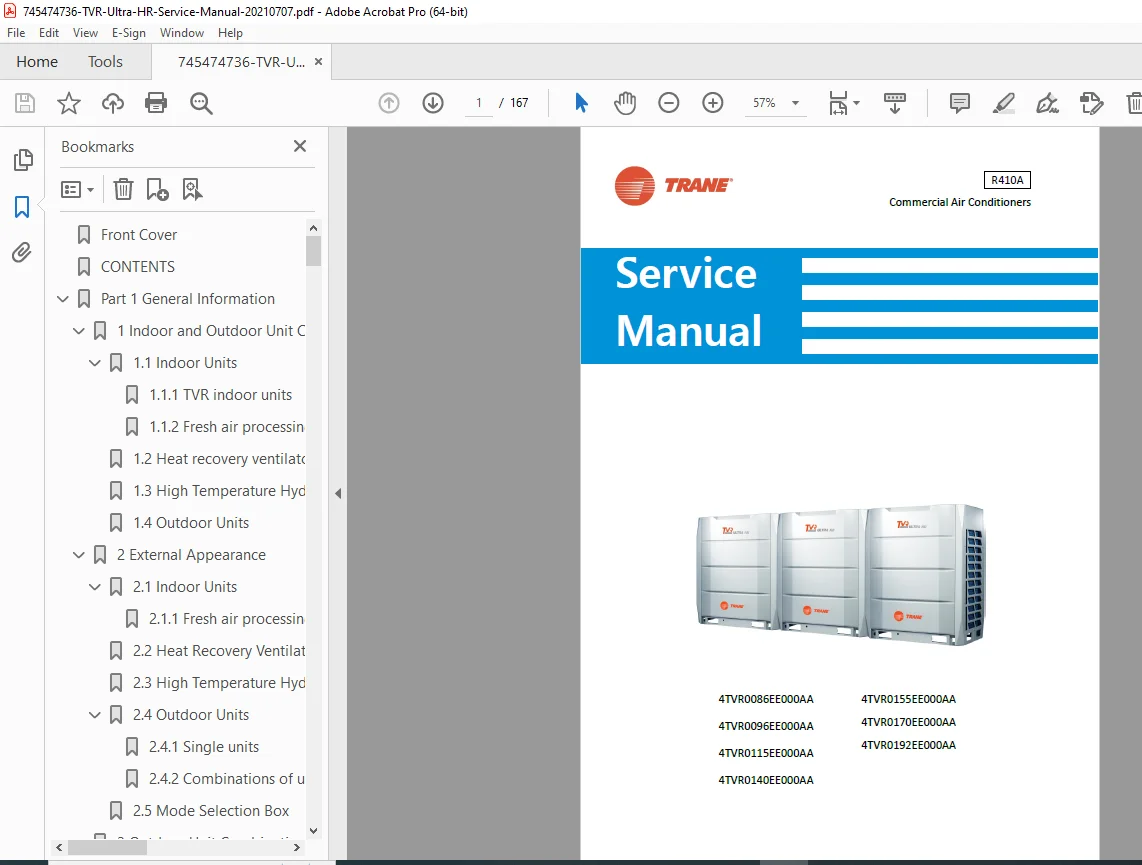This screenshot has width=1142, height=865.
Task: Click the bookmarks vertical scrollbar thumb
Action: (313, 251)
